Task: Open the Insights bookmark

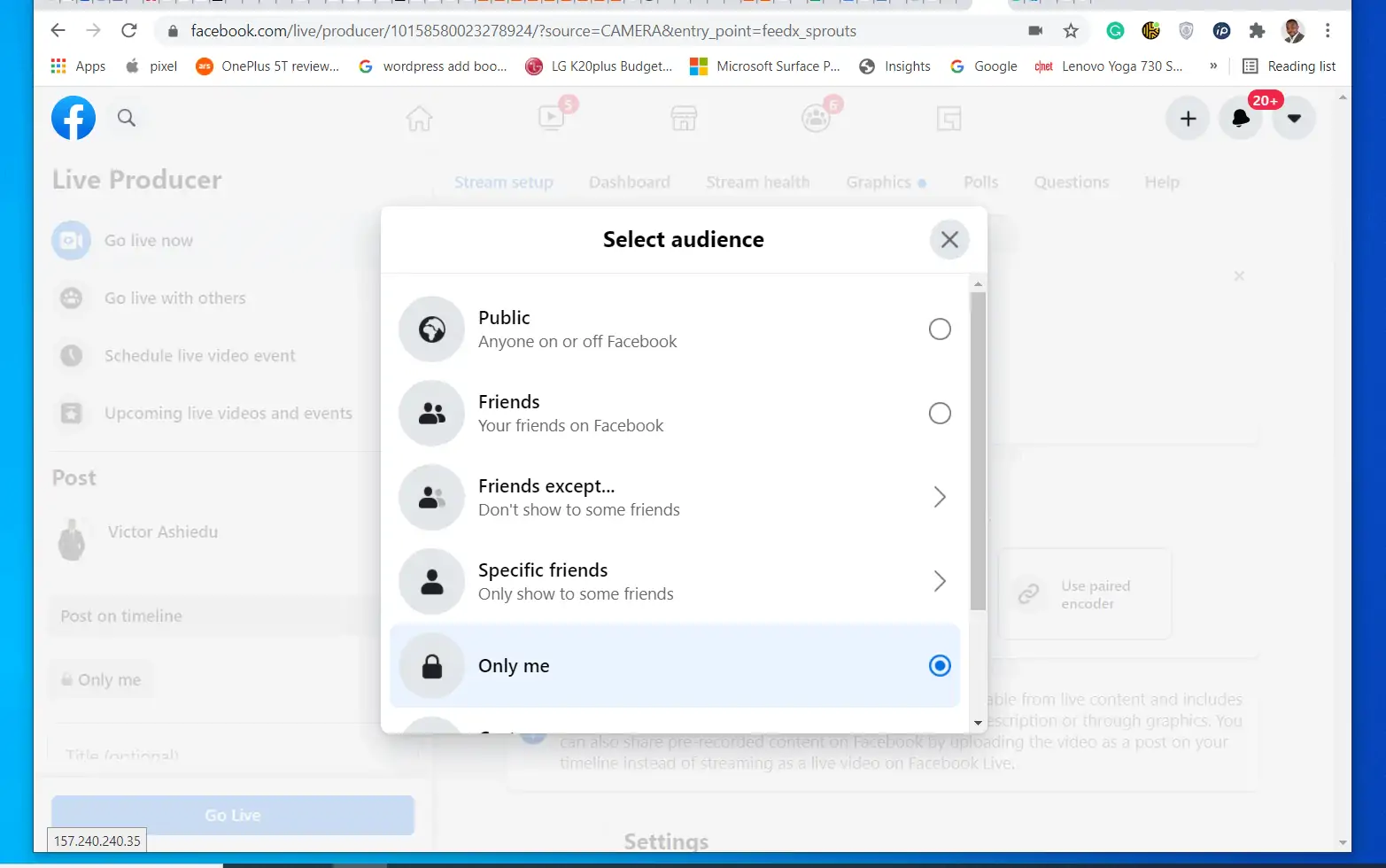Action: (x=895, y=66)
